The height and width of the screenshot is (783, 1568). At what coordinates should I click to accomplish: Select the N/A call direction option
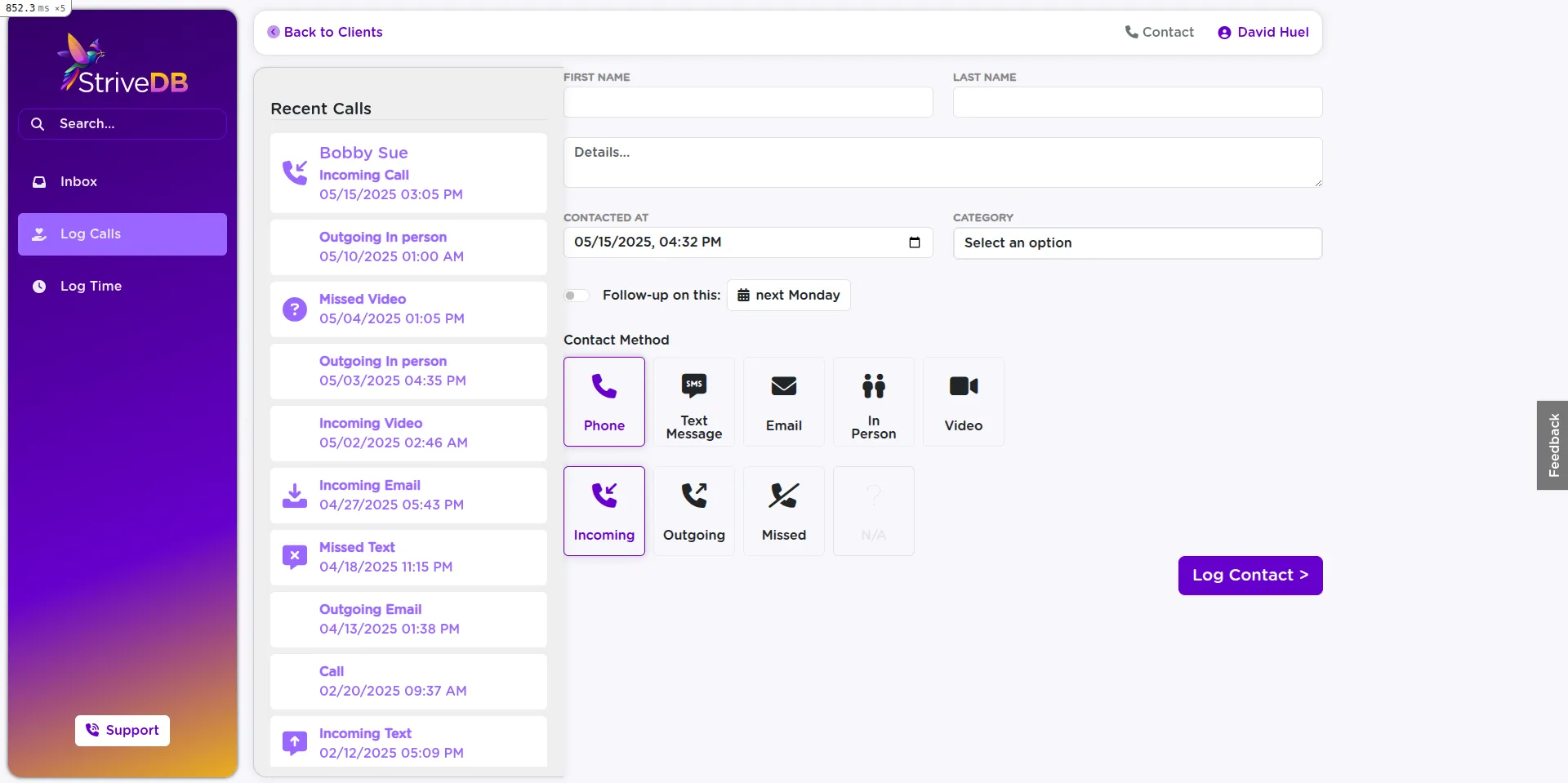point(873,510)
